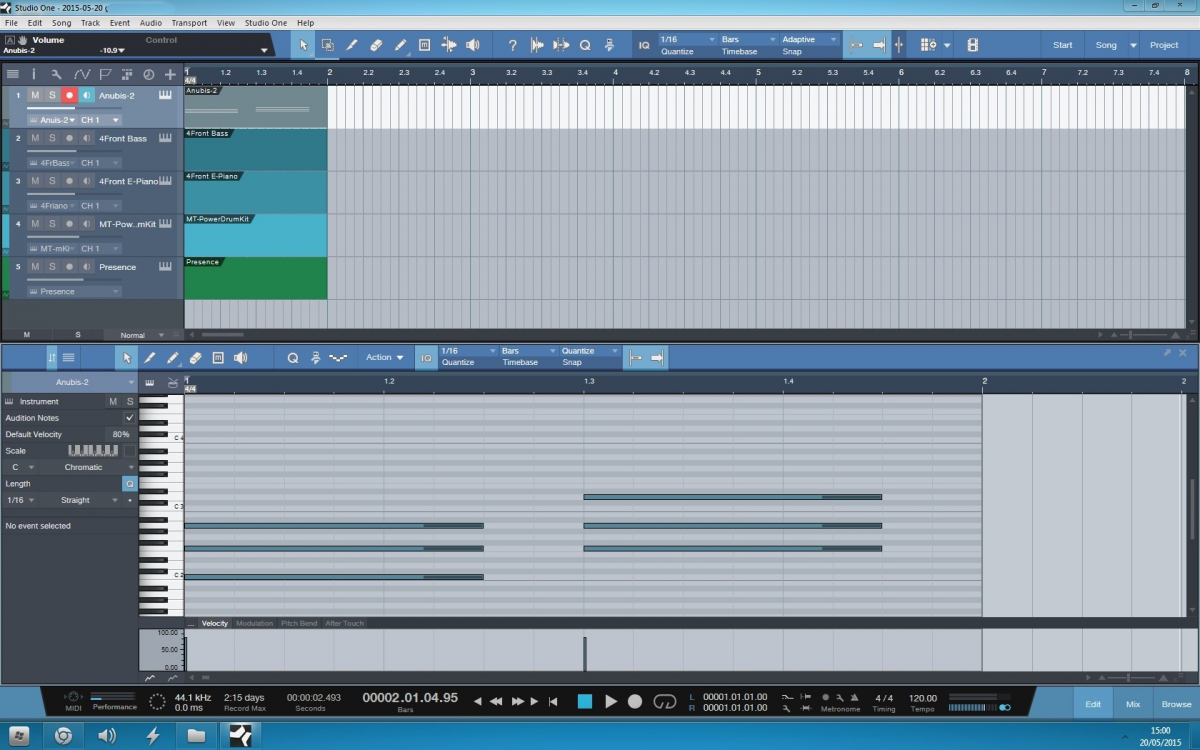This screenshot has height=750, width=1200.
Task: Open the Transport menu
Action: point(189,22)
